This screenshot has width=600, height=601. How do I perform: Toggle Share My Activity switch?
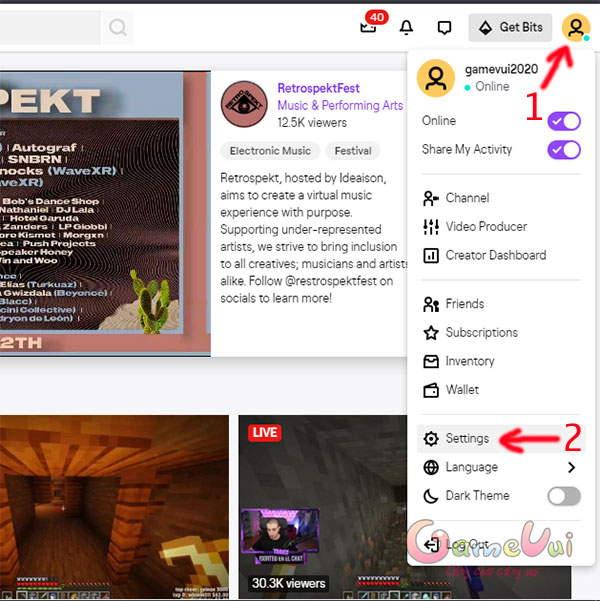tap(564, 149)
